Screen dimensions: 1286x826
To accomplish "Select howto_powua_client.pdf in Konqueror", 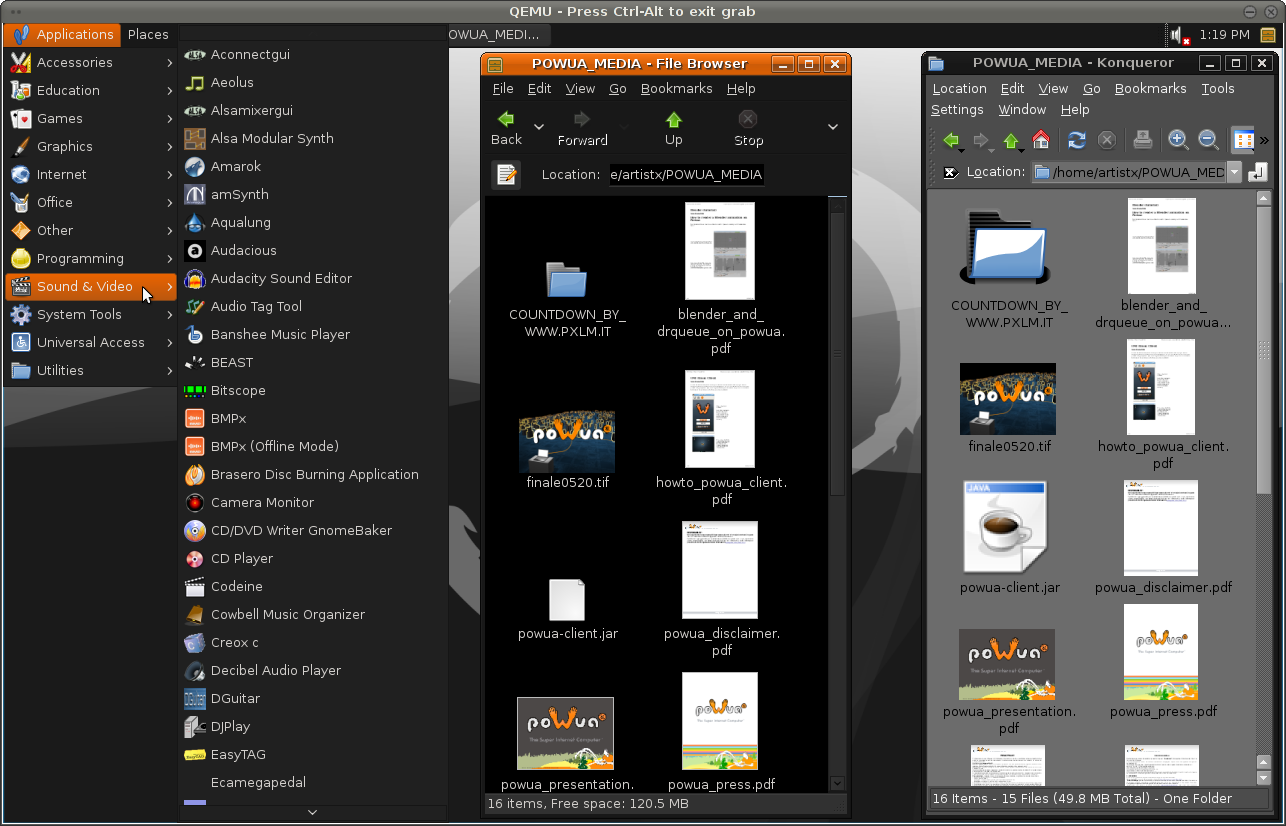I will click(x=1162, y=405).
